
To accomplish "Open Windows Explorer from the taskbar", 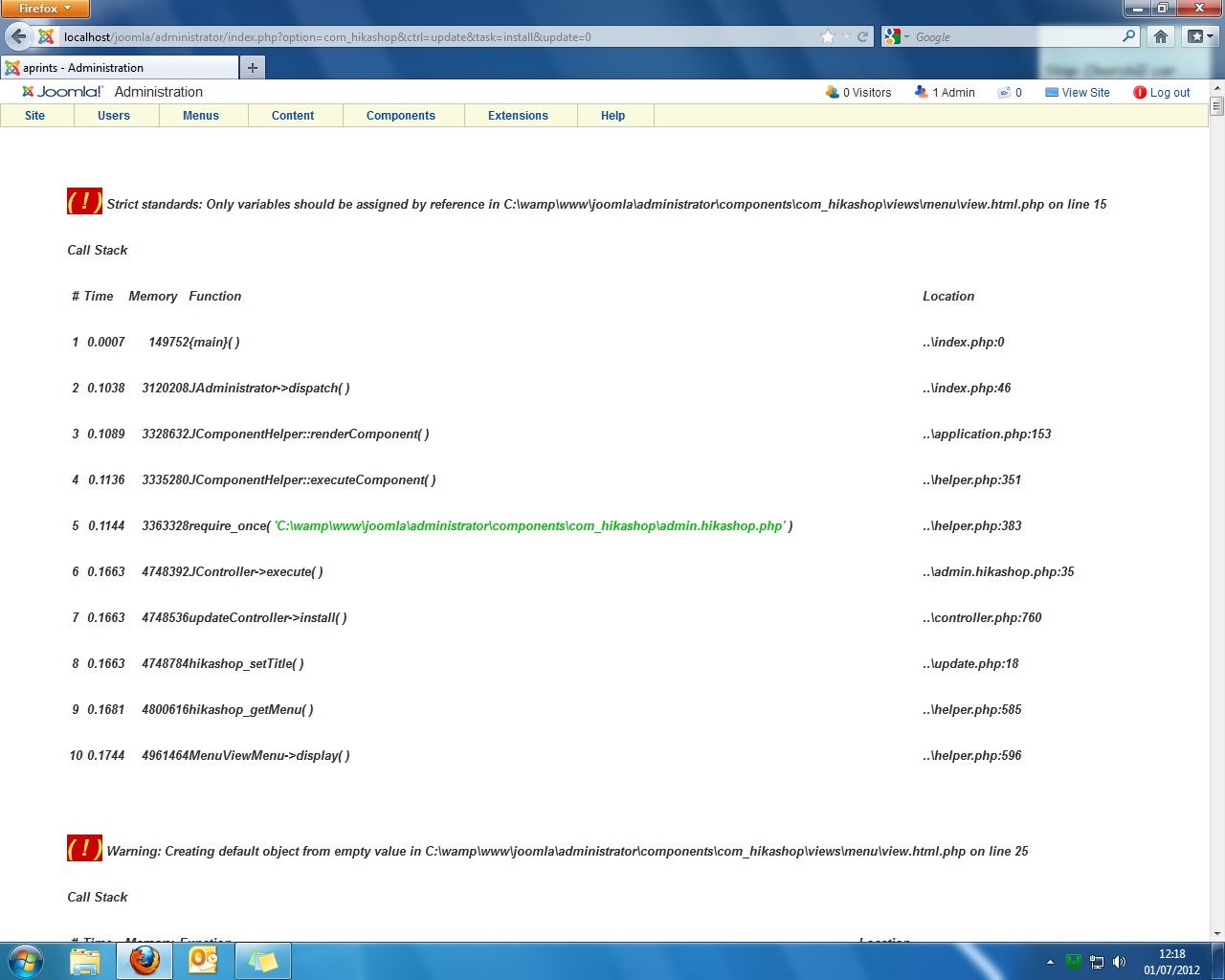I will (x=85, y=961).
